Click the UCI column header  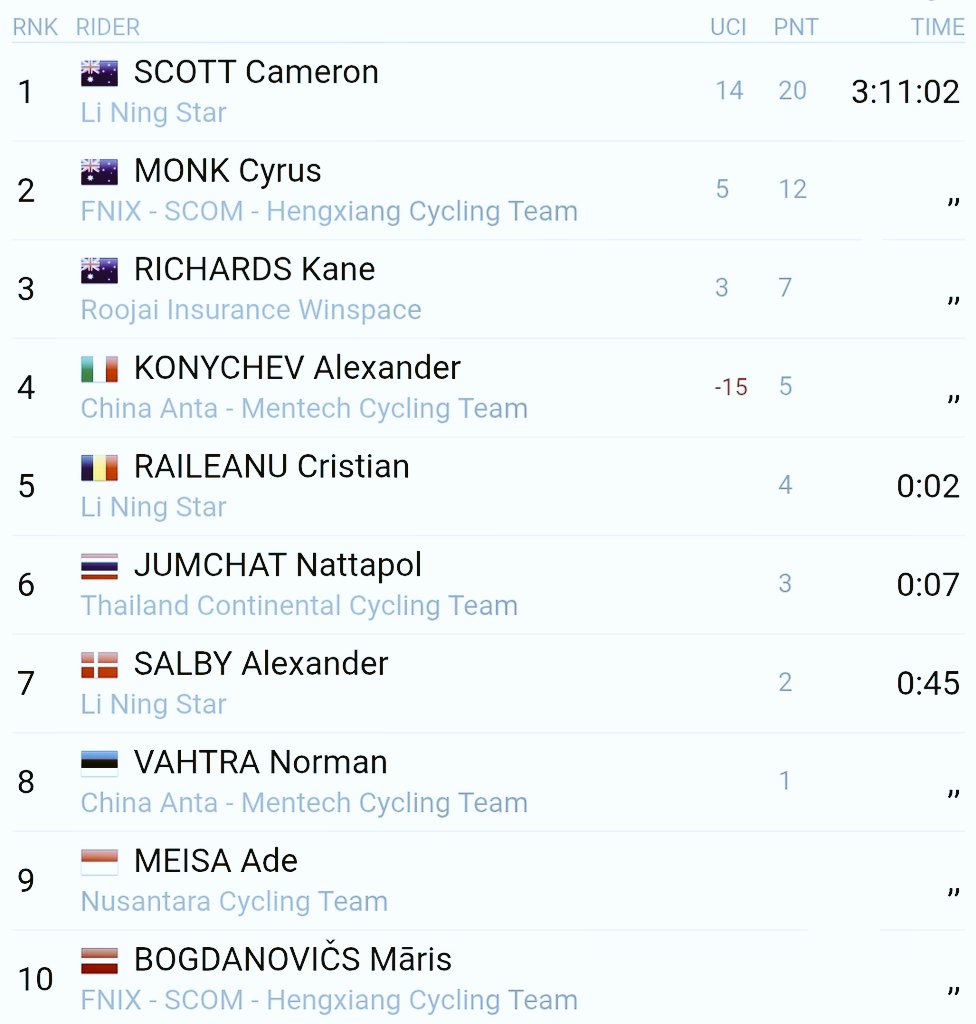(x=728, y=27)
